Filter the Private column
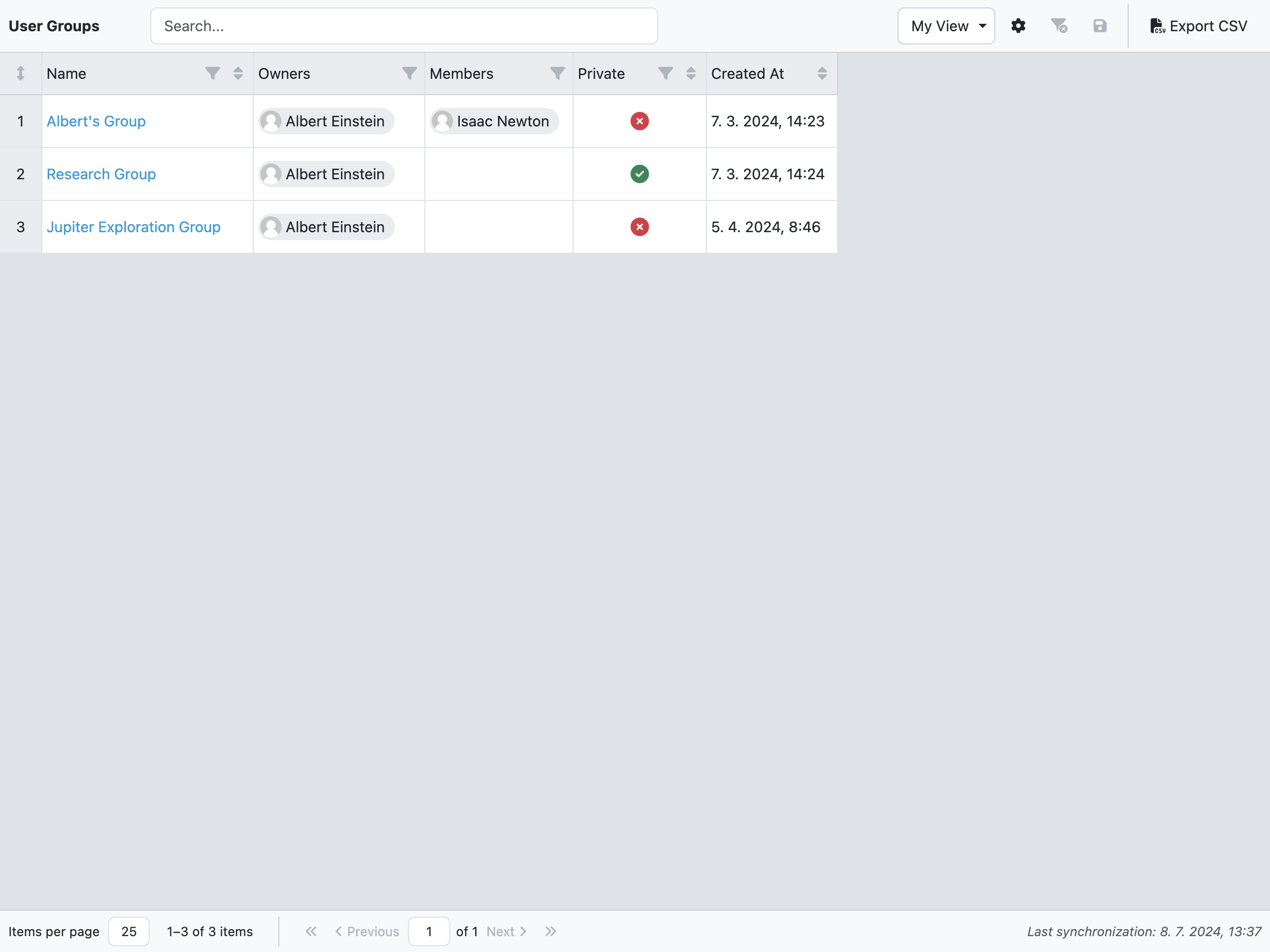This screenshot has width=1270, height=952. point(666,74)
